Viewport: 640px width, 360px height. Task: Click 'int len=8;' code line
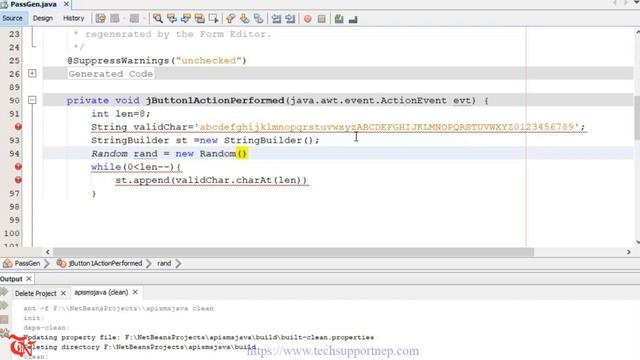121,114
